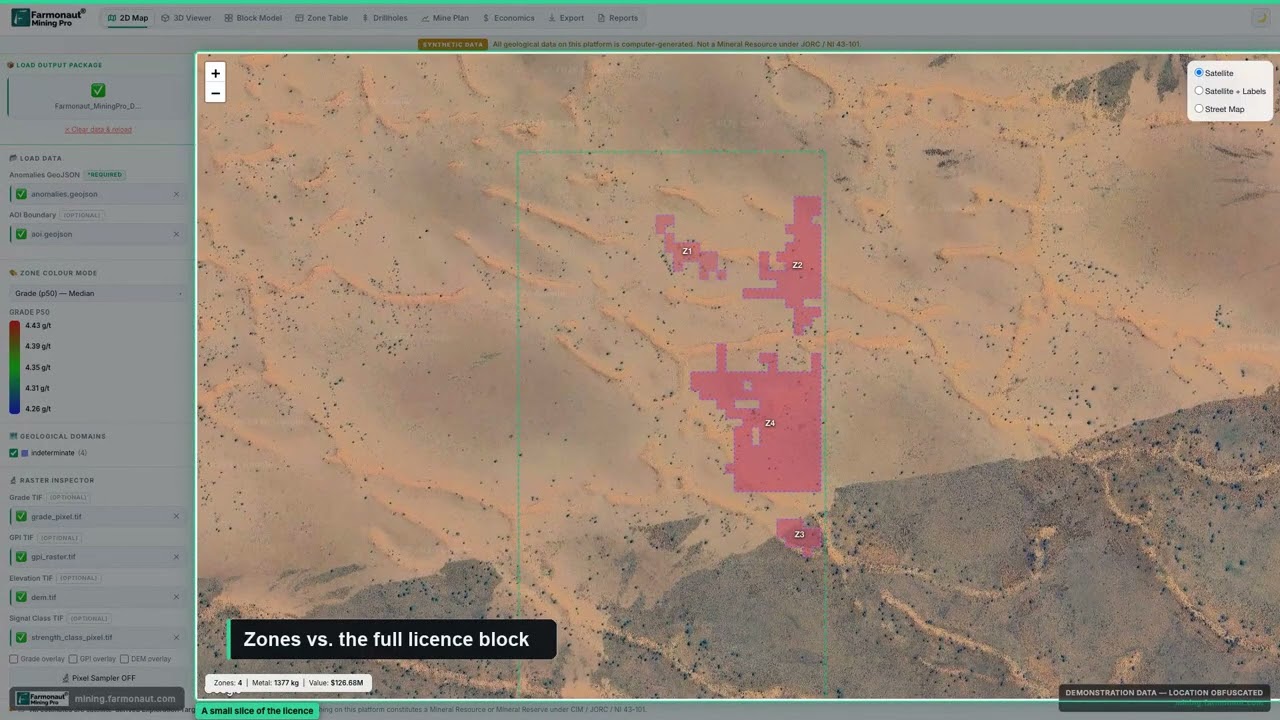Screen dimensions: 1280x720
Task: Click the Farmonaut Mining Pro logo
Action: tap(48, 17)
